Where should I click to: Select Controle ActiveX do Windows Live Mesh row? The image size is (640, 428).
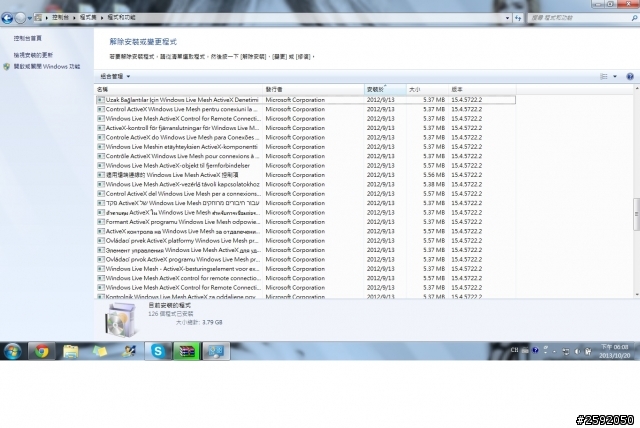point(305,137)
